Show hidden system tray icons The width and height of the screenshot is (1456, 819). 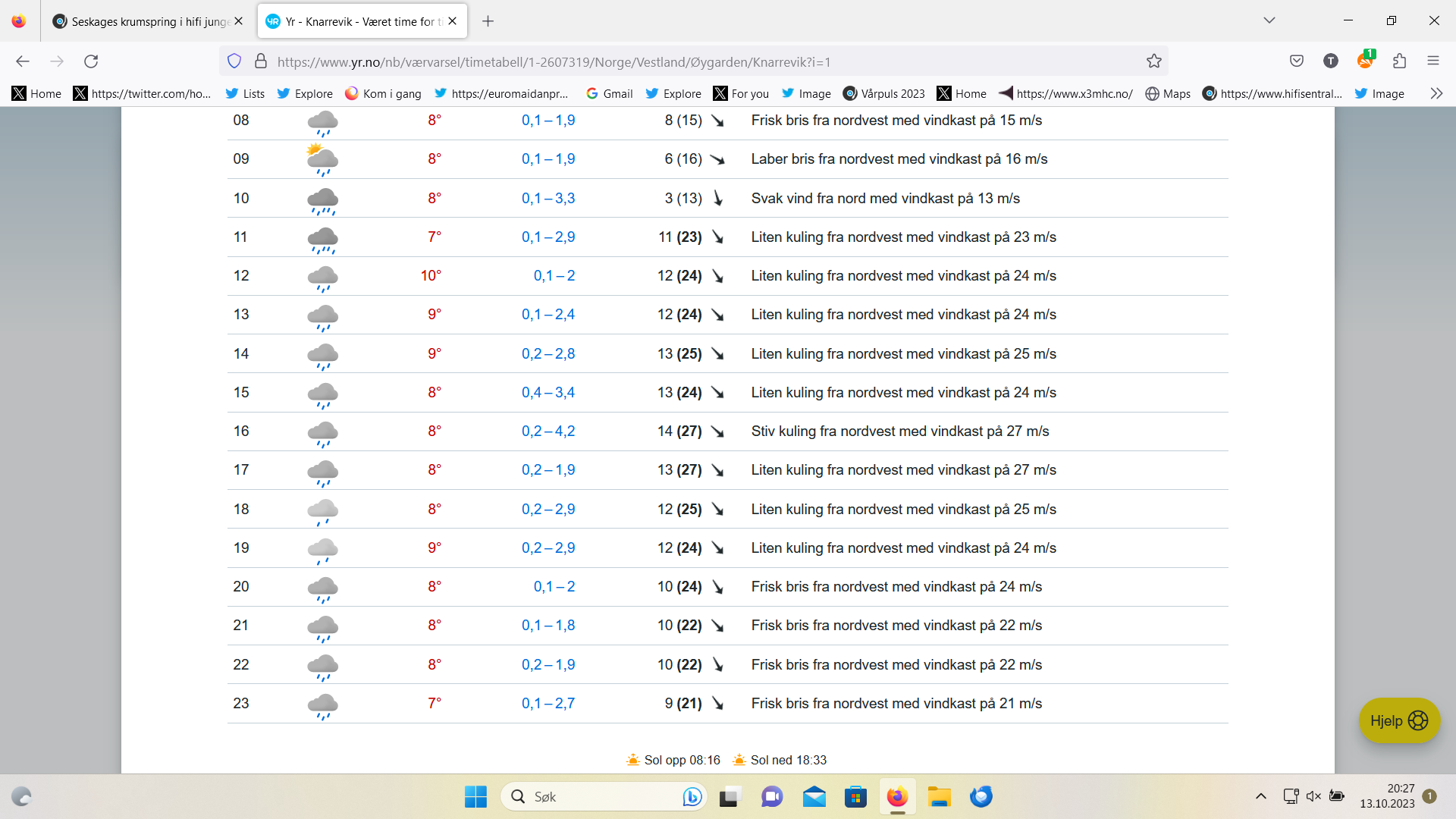click(1261, 796)
